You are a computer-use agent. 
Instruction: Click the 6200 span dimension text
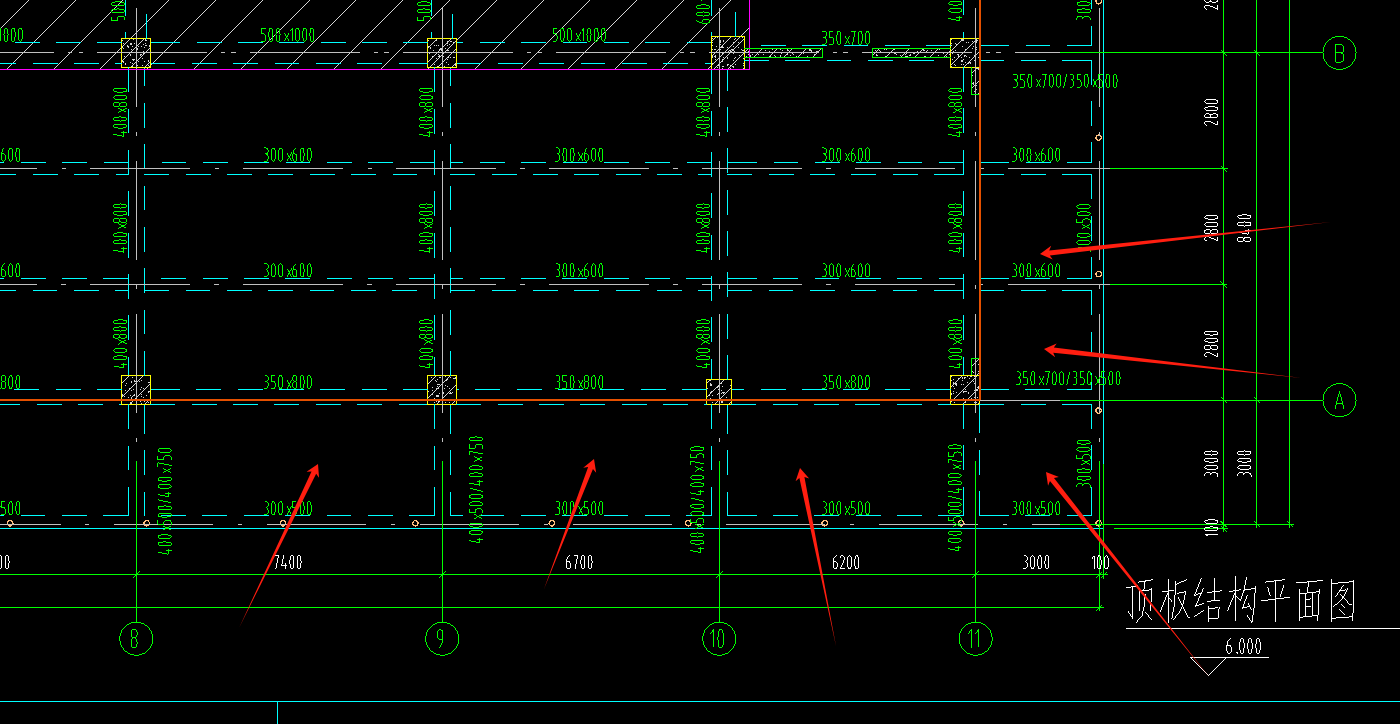(x=846, y=563)
